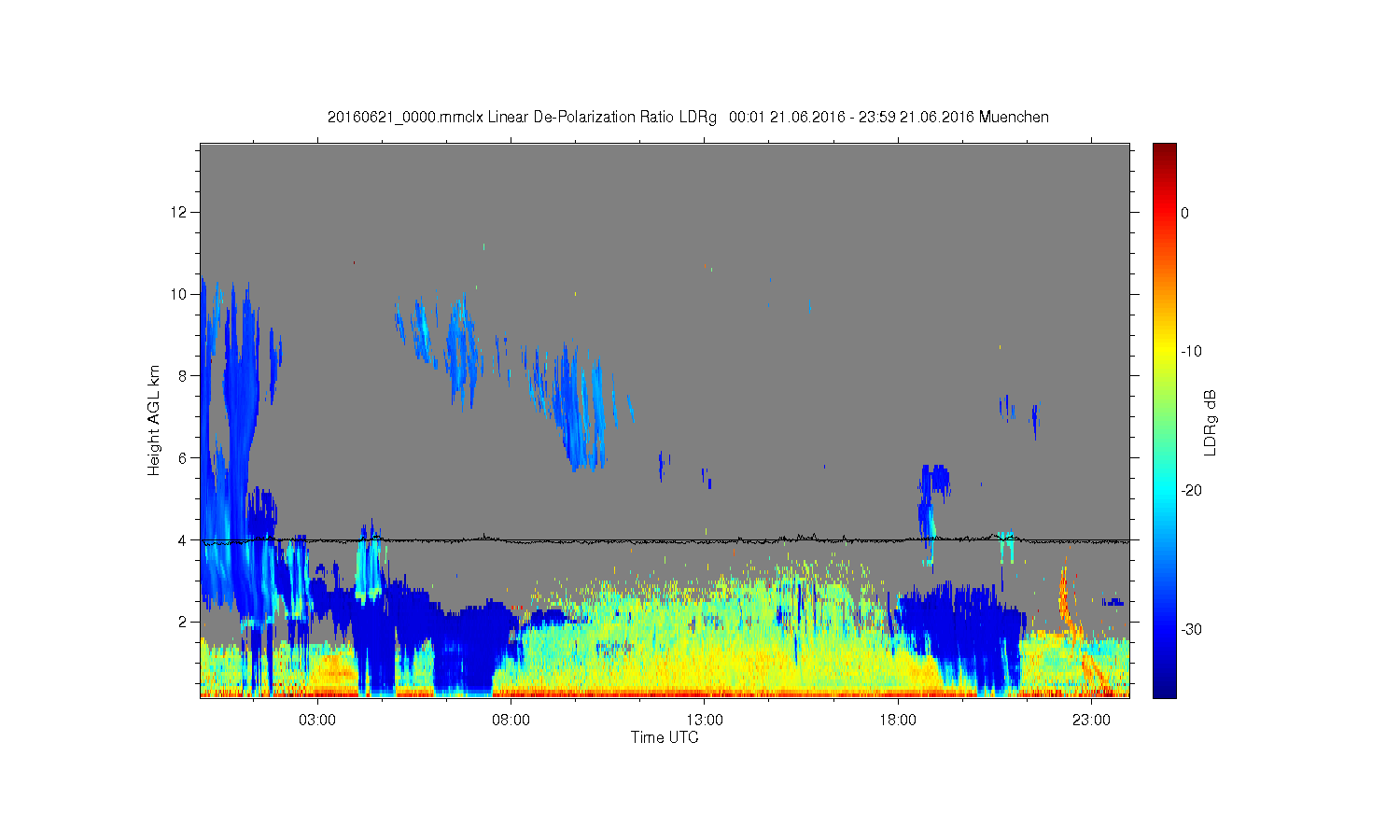Click the 'Time UTC' x-axis label
This screenshot has width=1400, height=840.
[665, 737]
